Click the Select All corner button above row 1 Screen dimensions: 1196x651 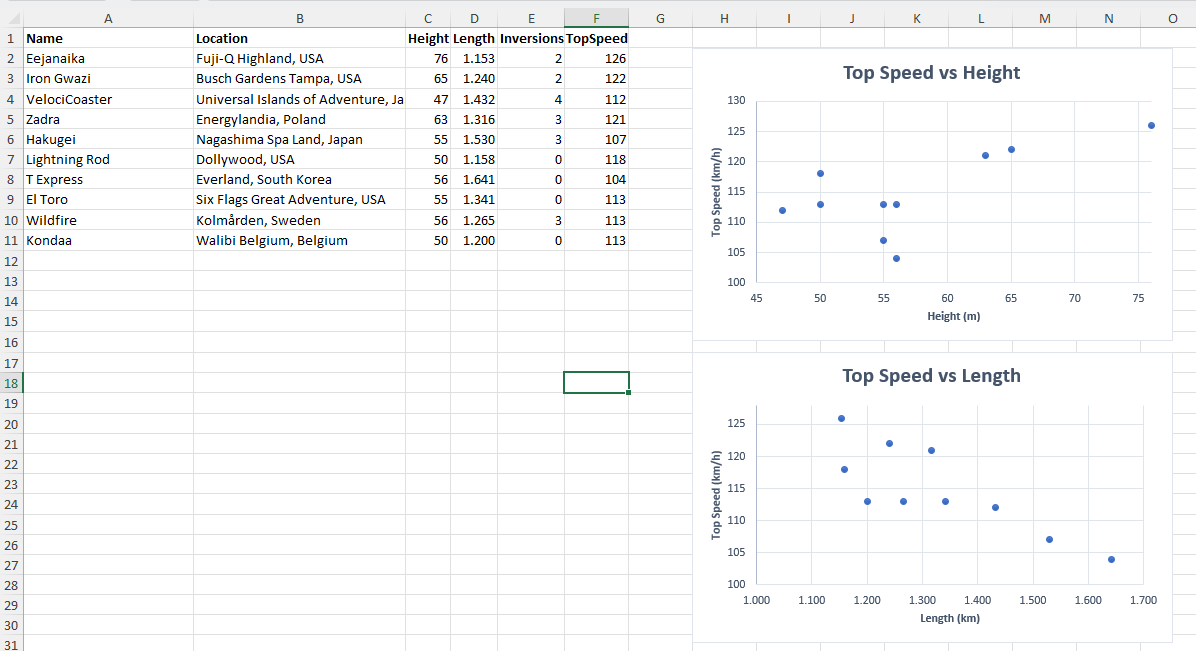[9, 17]
